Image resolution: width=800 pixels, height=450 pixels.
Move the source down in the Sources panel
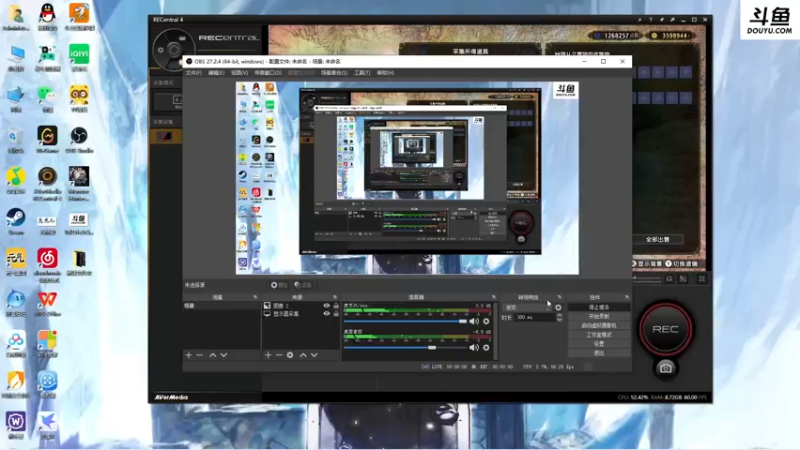pos(314,355)
